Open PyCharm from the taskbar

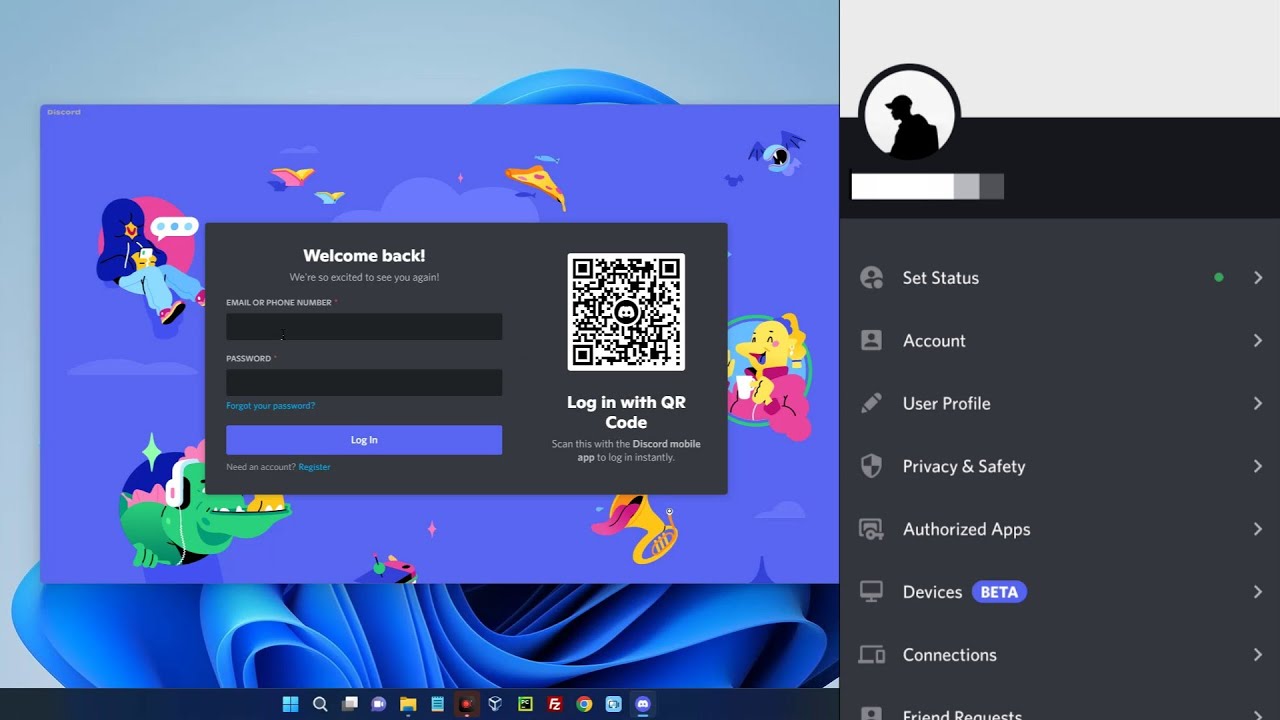[x=525, y=704]
